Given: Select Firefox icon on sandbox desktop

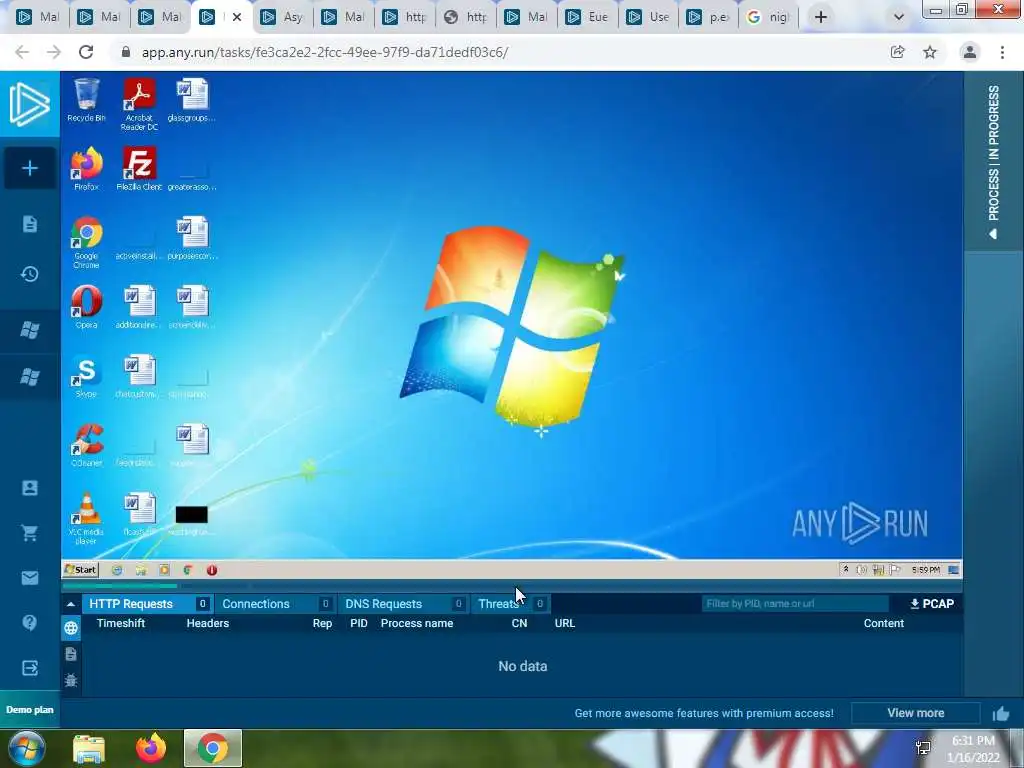Looking at the screenshot, I should (x=86, y=168).
